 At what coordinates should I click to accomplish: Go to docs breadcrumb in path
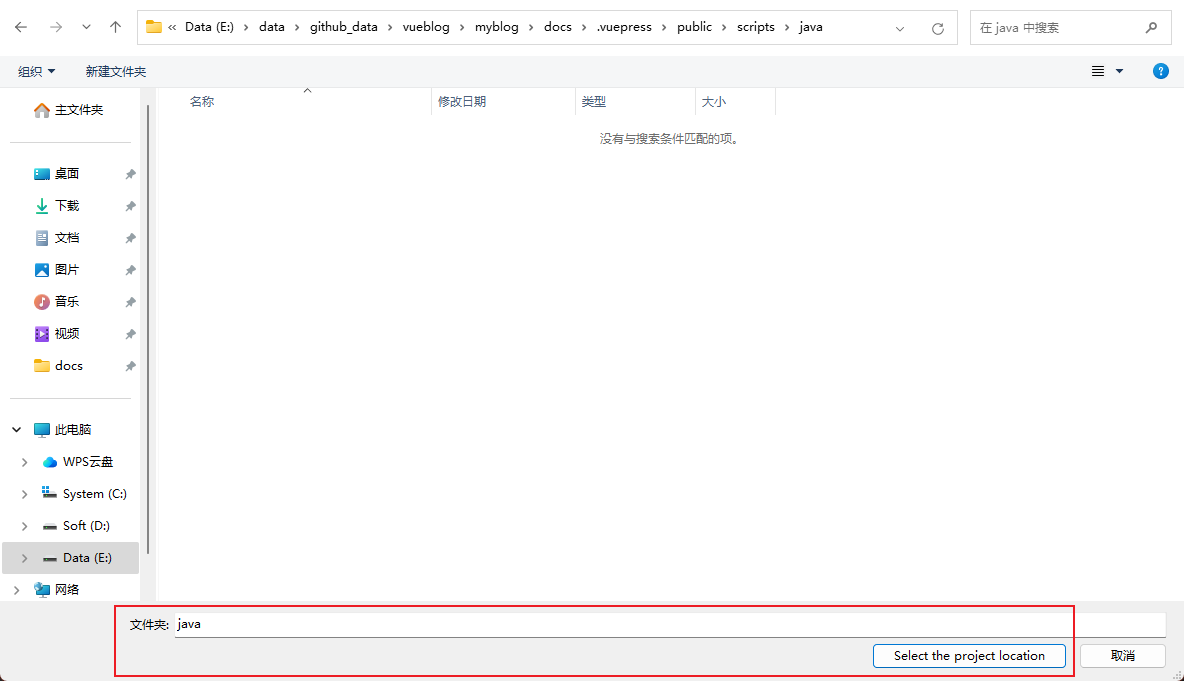tap(558, 27)
